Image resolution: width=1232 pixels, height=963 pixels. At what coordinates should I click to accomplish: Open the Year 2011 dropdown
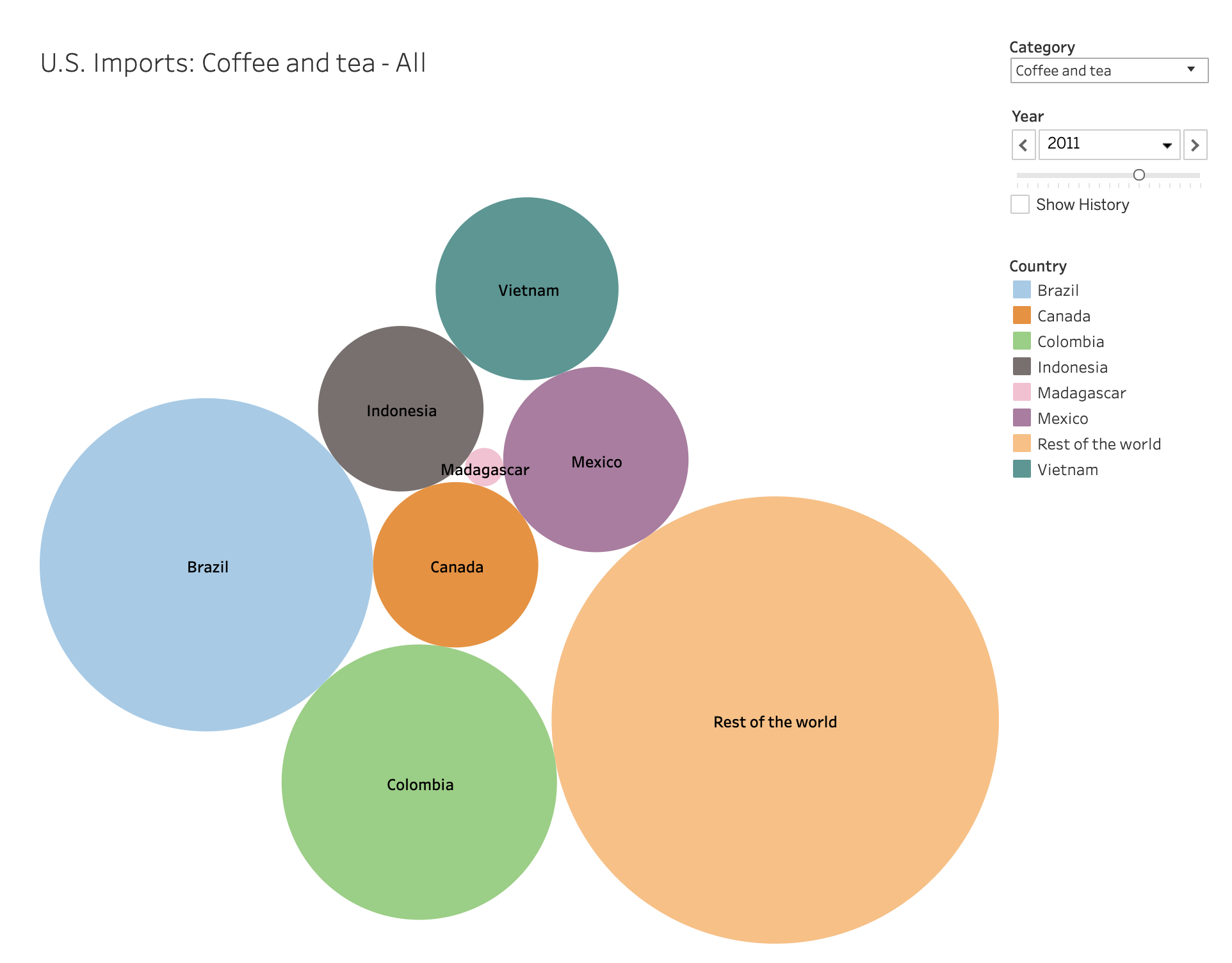1108,145
